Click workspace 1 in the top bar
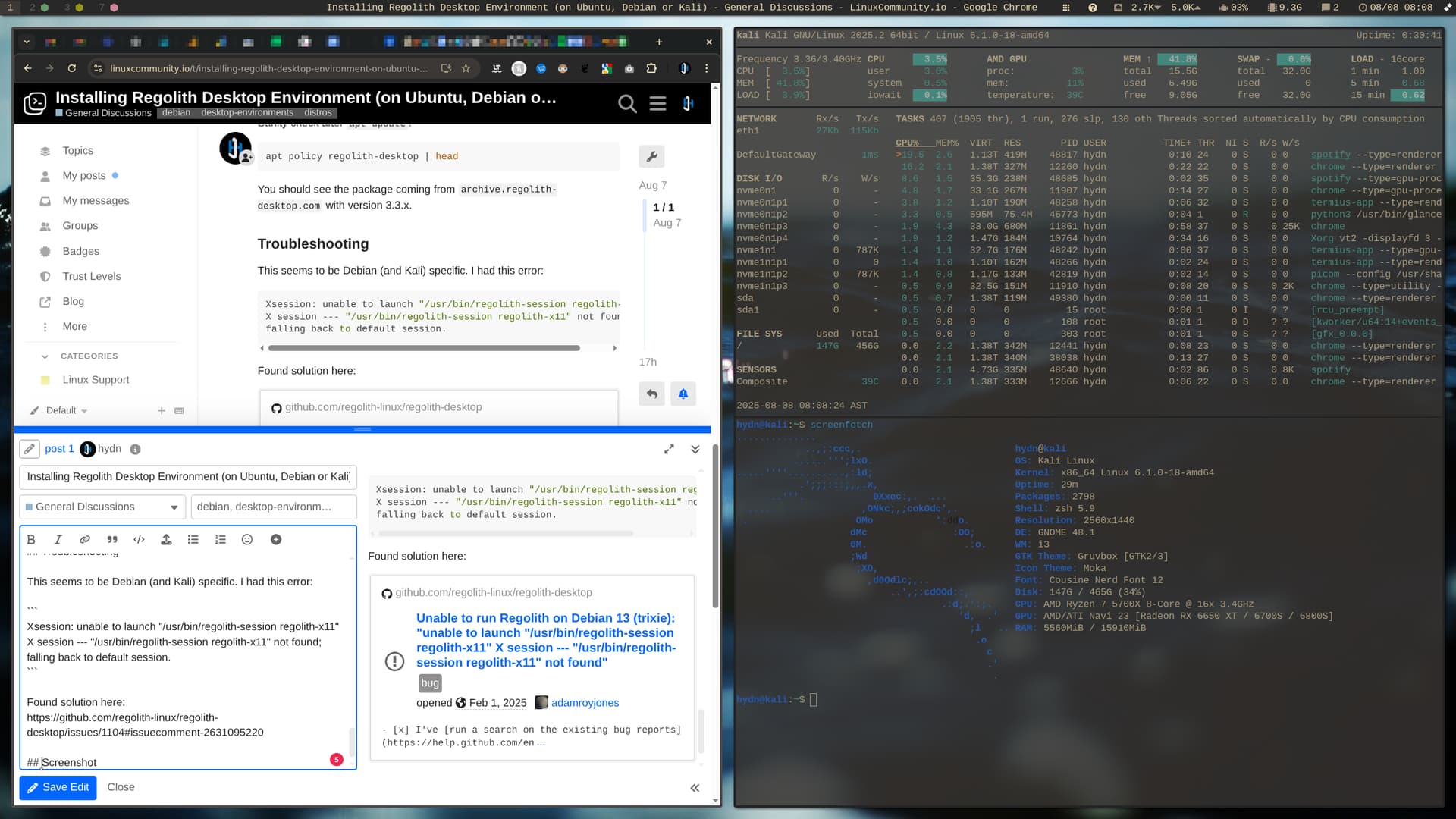1456x819 pixels. (10, 7)
